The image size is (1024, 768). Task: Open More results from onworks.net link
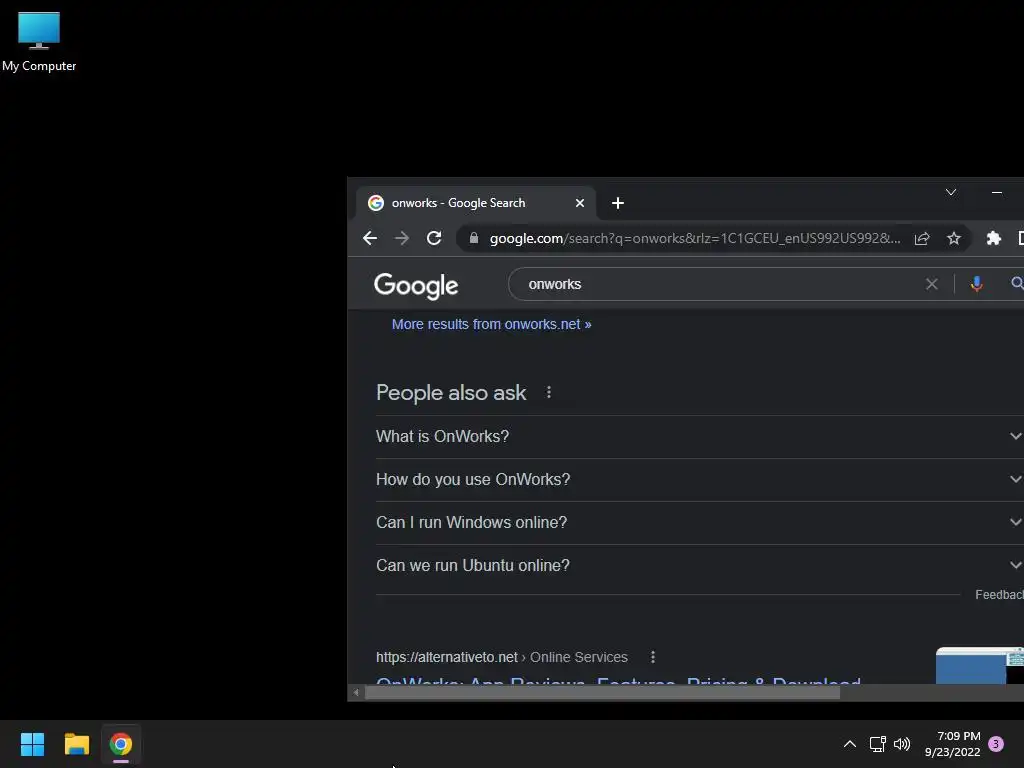491,324
